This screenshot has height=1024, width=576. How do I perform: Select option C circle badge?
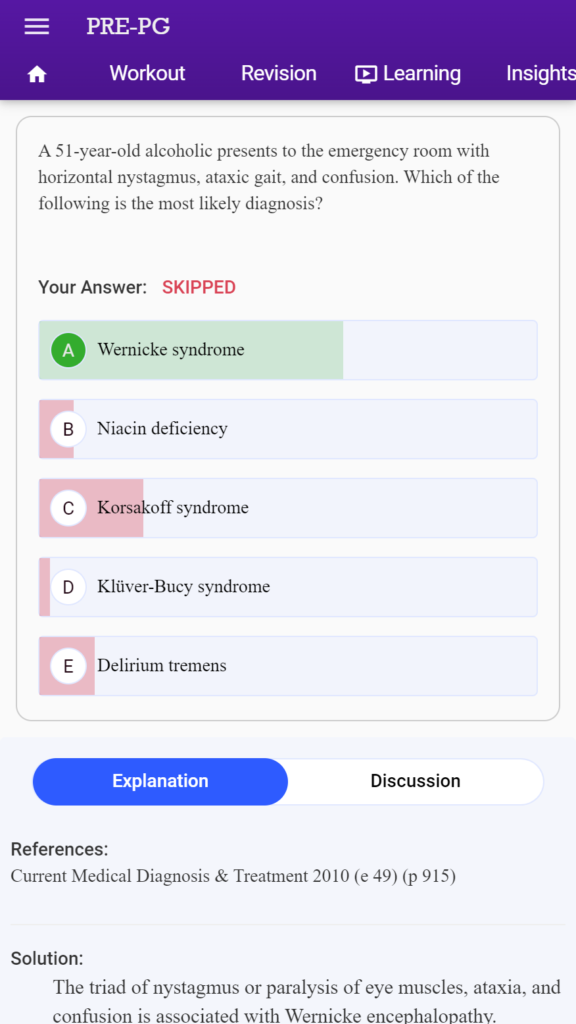69,508
